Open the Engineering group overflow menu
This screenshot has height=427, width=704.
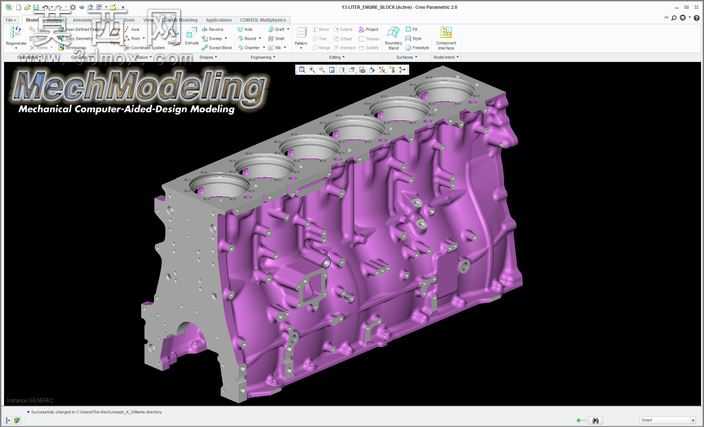263,57
